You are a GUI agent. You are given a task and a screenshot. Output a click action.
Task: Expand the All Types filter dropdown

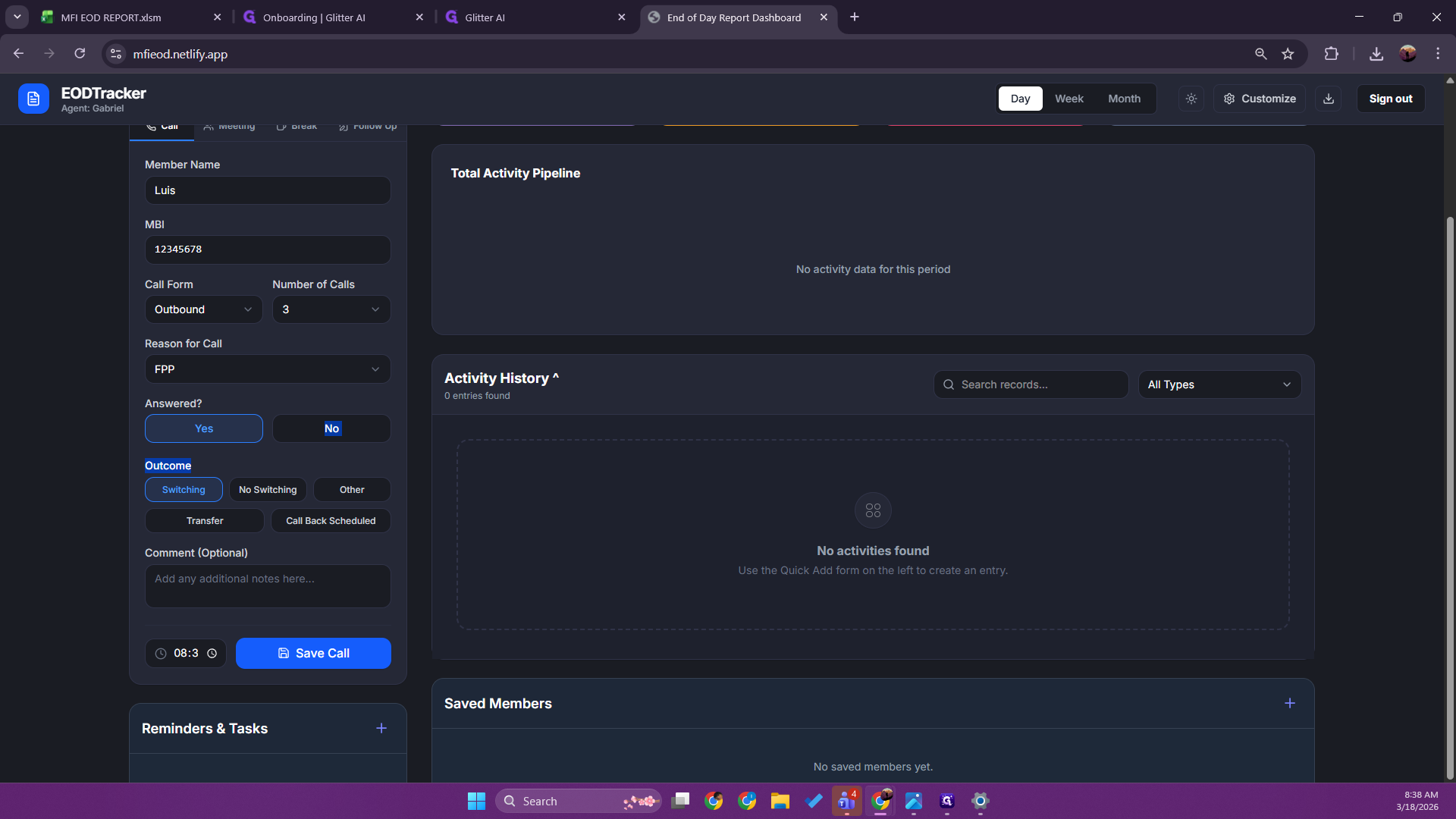pyautogui.click(x=1219, y=384)
